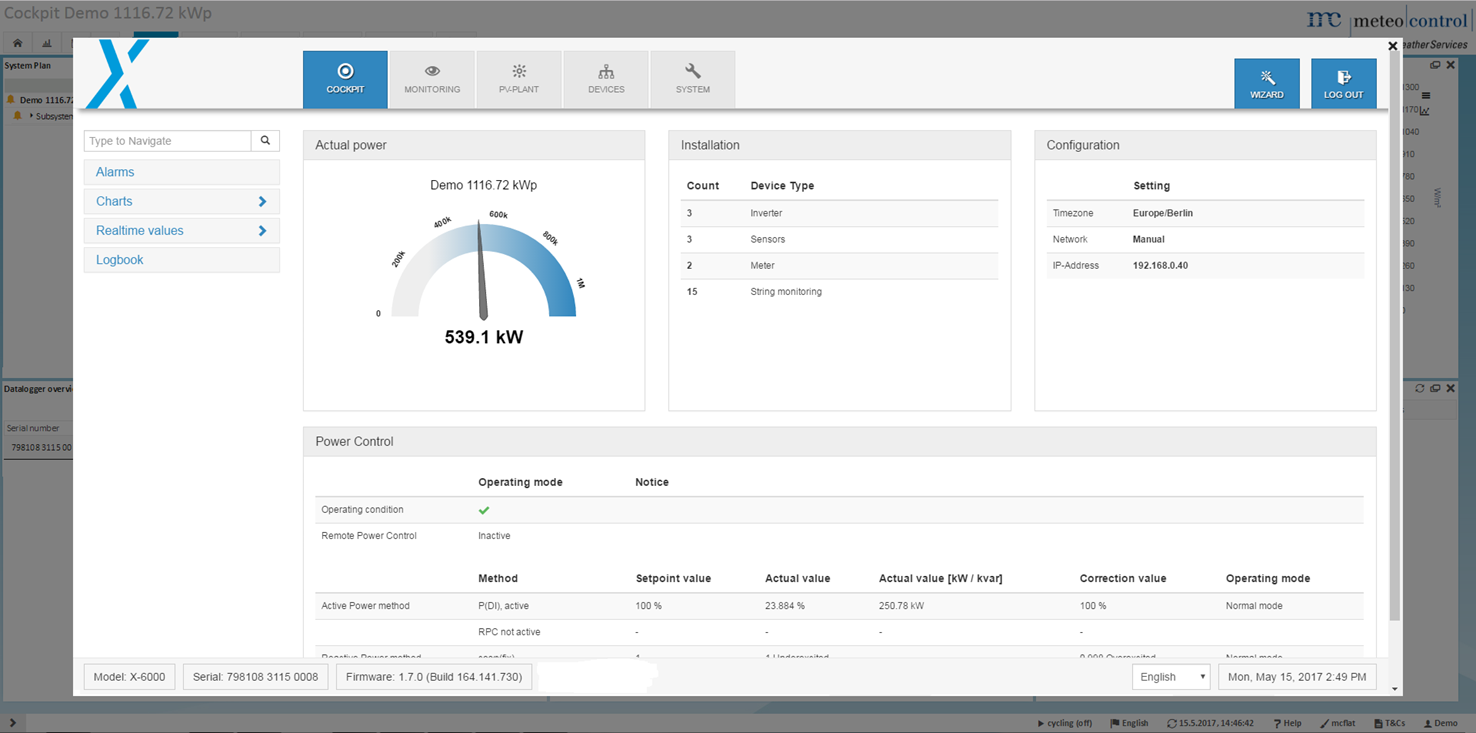The width and height of the screenshot is (1476, 733).
Task: Switch to the Monitoring tab
Action: tap(431, 79)
